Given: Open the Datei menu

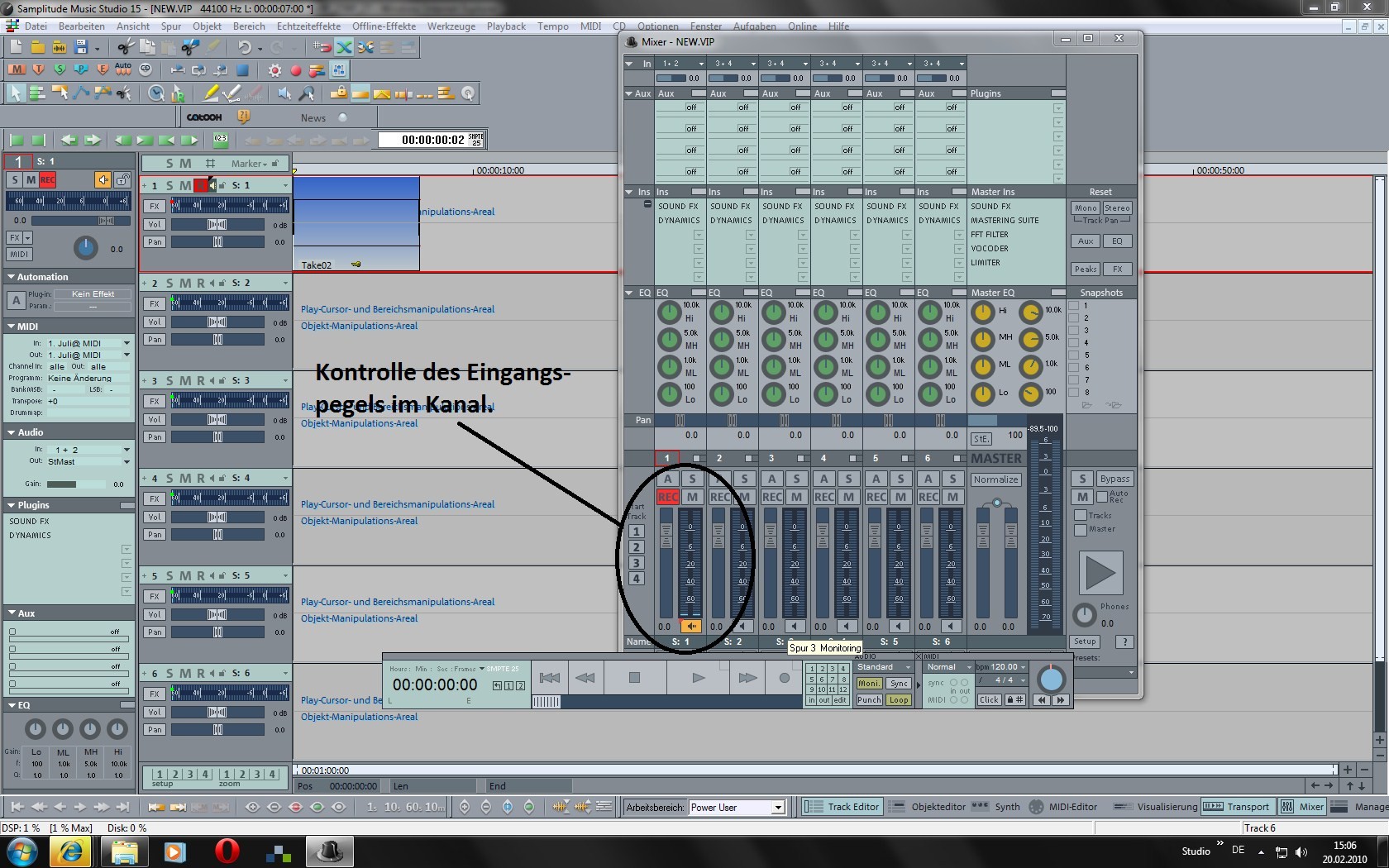Looking at the screenshot, I should pos(36,26).
